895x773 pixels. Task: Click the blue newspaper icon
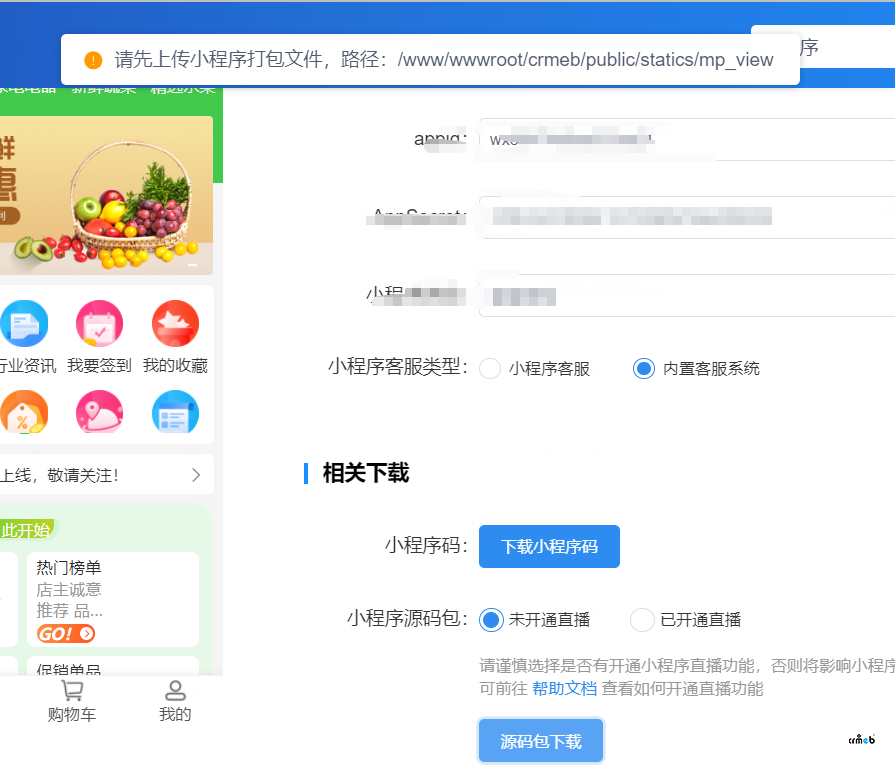click(175, 412)
